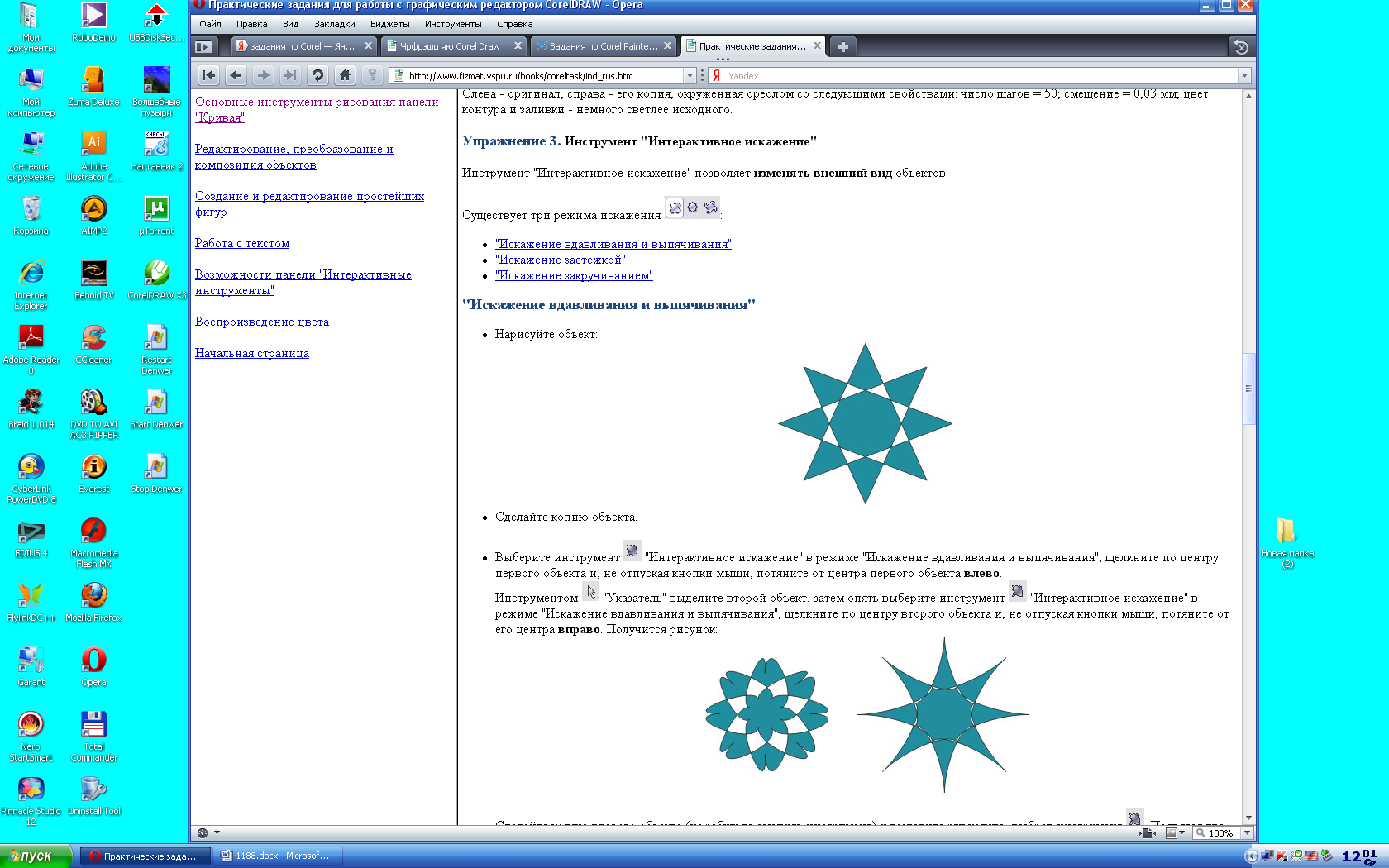Open Adobe Reader 8 desktop icon
The height and width of the screenshot is (868, 1389).
click(x=31, y=350)
